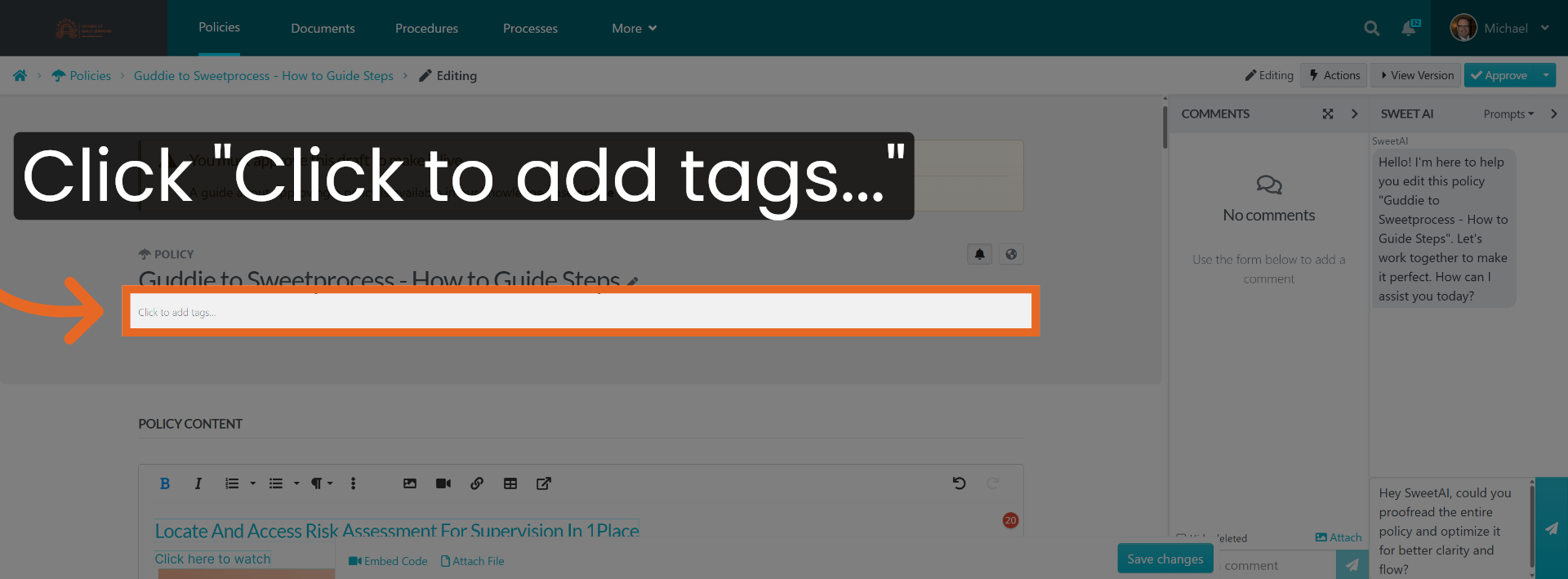Click the SweetAI message text box
The image size is (1568, 579).
(x=1450, y=529)
